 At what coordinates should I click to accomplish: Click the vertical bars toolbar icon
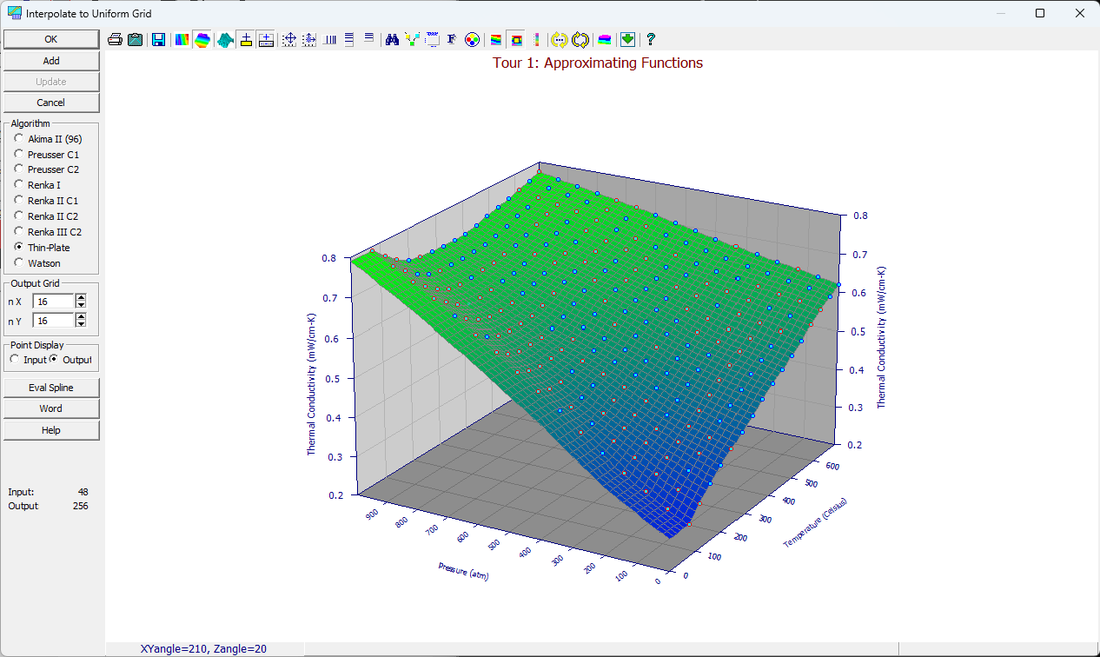(x=330, y=40)
